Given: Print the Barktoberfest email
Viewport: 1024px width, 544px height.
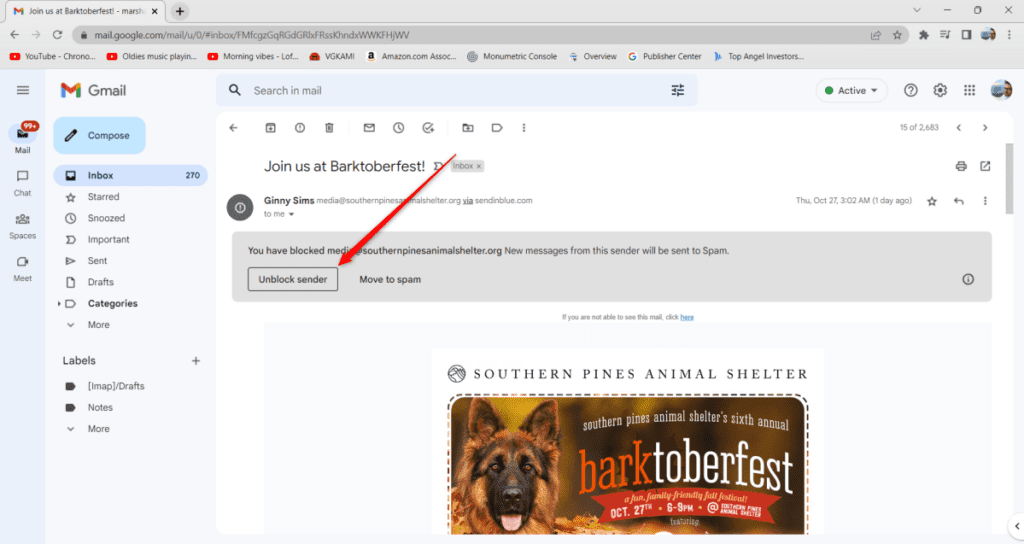Looking at the screenshot, I should pos(961,167).
